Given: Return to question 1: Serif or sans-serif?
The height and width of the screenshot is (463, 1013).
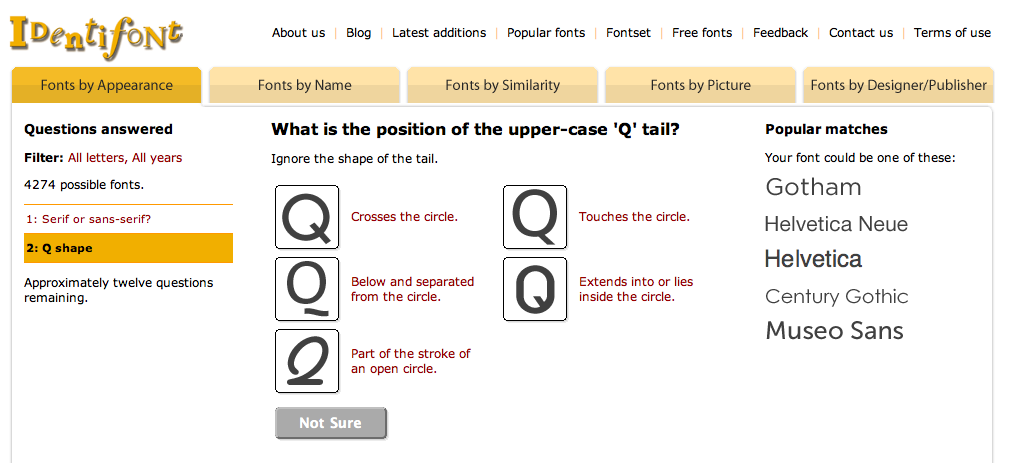Looking at the screenshot, I should point(89,218).
